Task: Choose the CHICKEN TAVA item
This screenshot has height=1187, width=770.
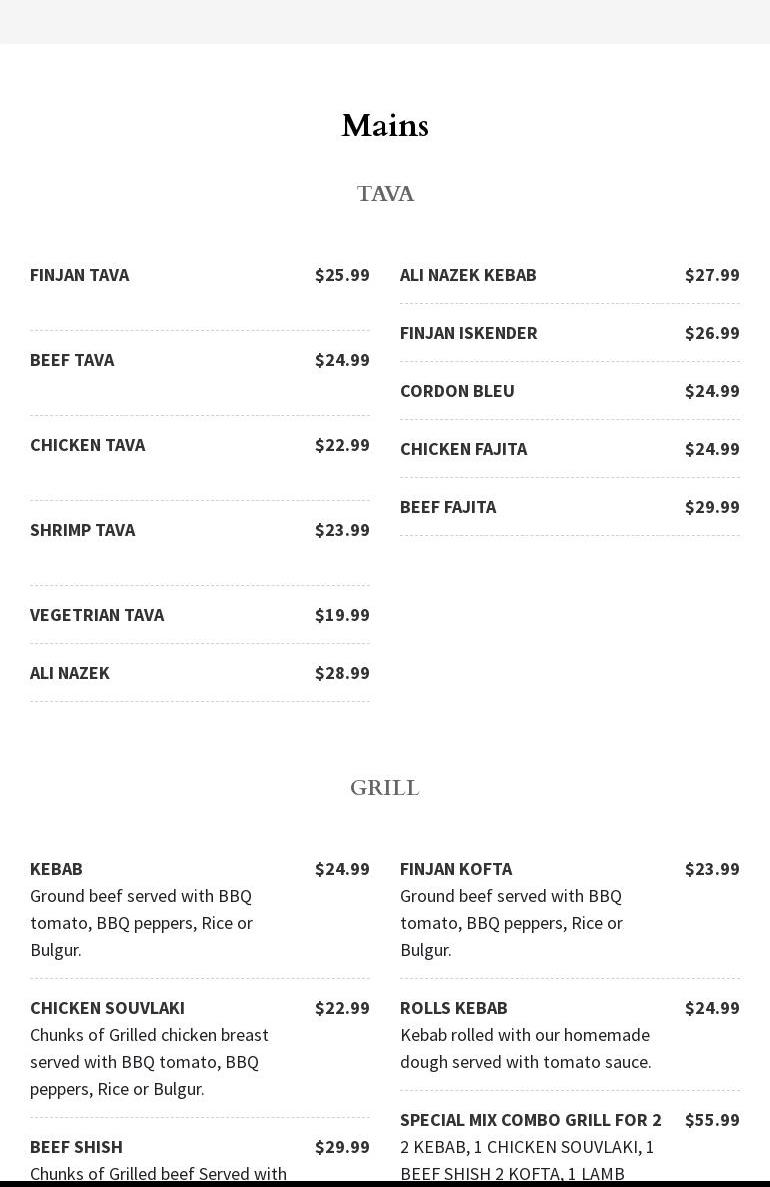Action: coord(88,445)
